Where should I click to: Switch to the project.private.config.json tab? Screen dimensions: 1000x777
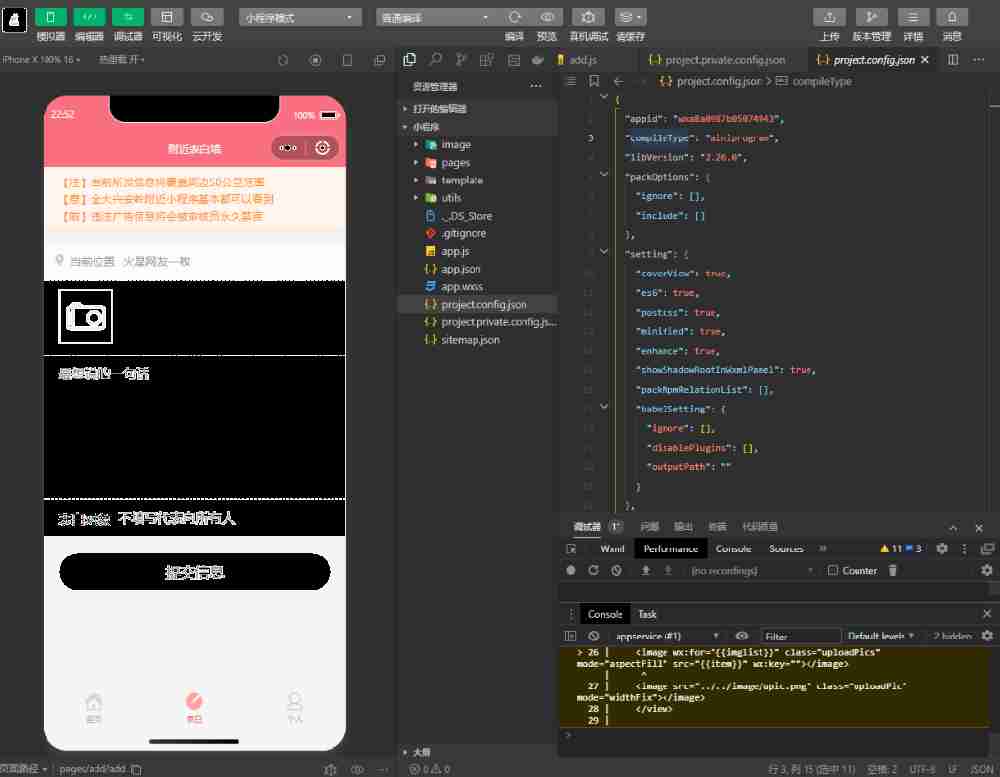click(716, 60)
